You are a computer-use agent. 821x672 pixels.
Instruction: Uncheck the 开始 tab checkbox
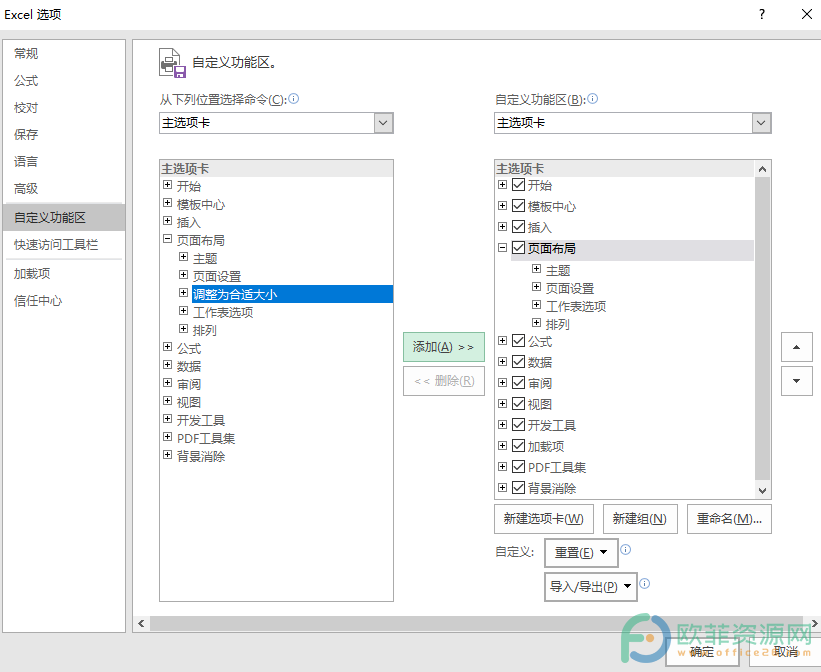tap(518, 184)
